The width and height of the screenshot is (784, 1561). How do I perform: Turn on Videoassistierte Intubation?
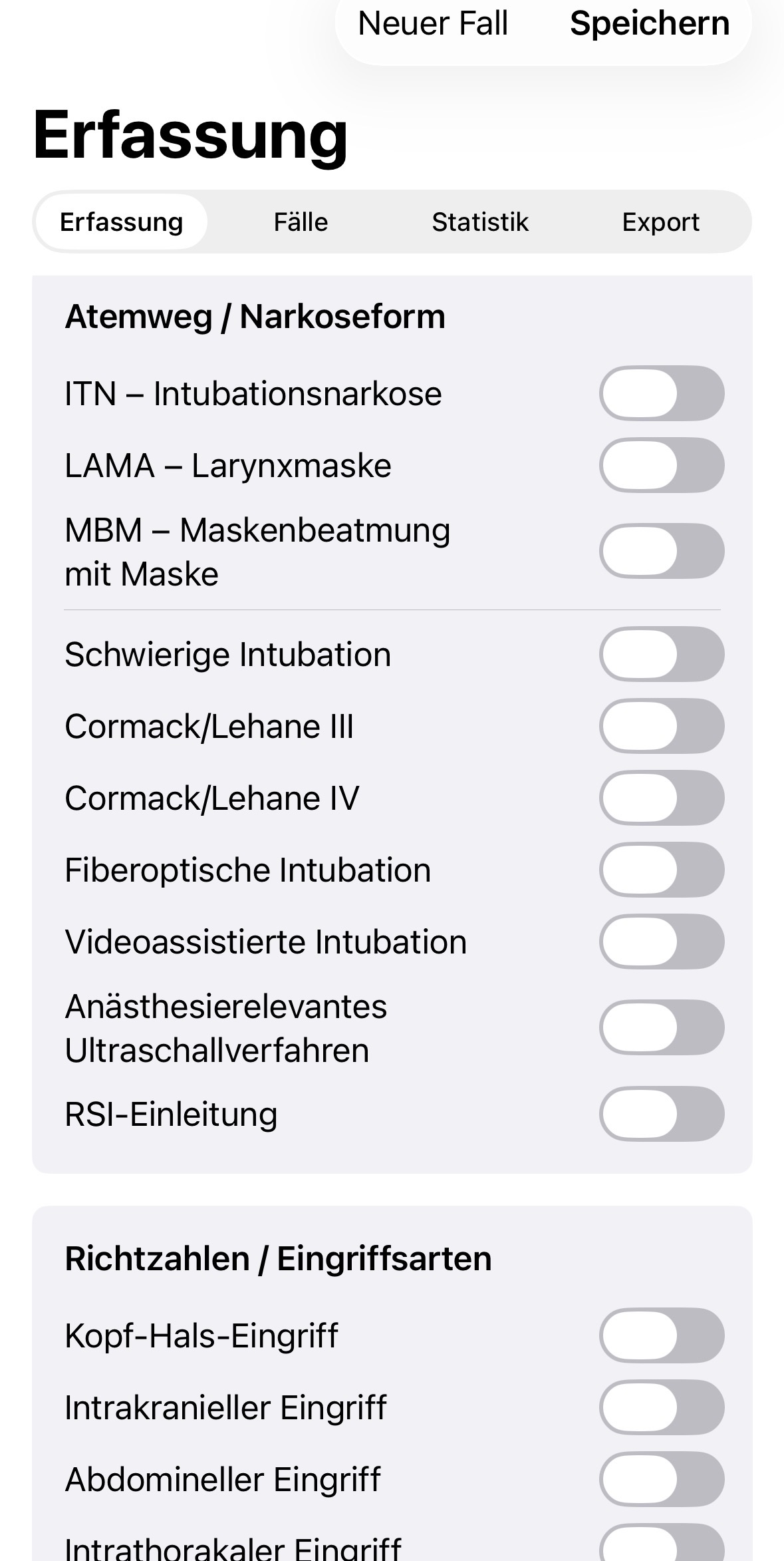click(x=661, y=942)
